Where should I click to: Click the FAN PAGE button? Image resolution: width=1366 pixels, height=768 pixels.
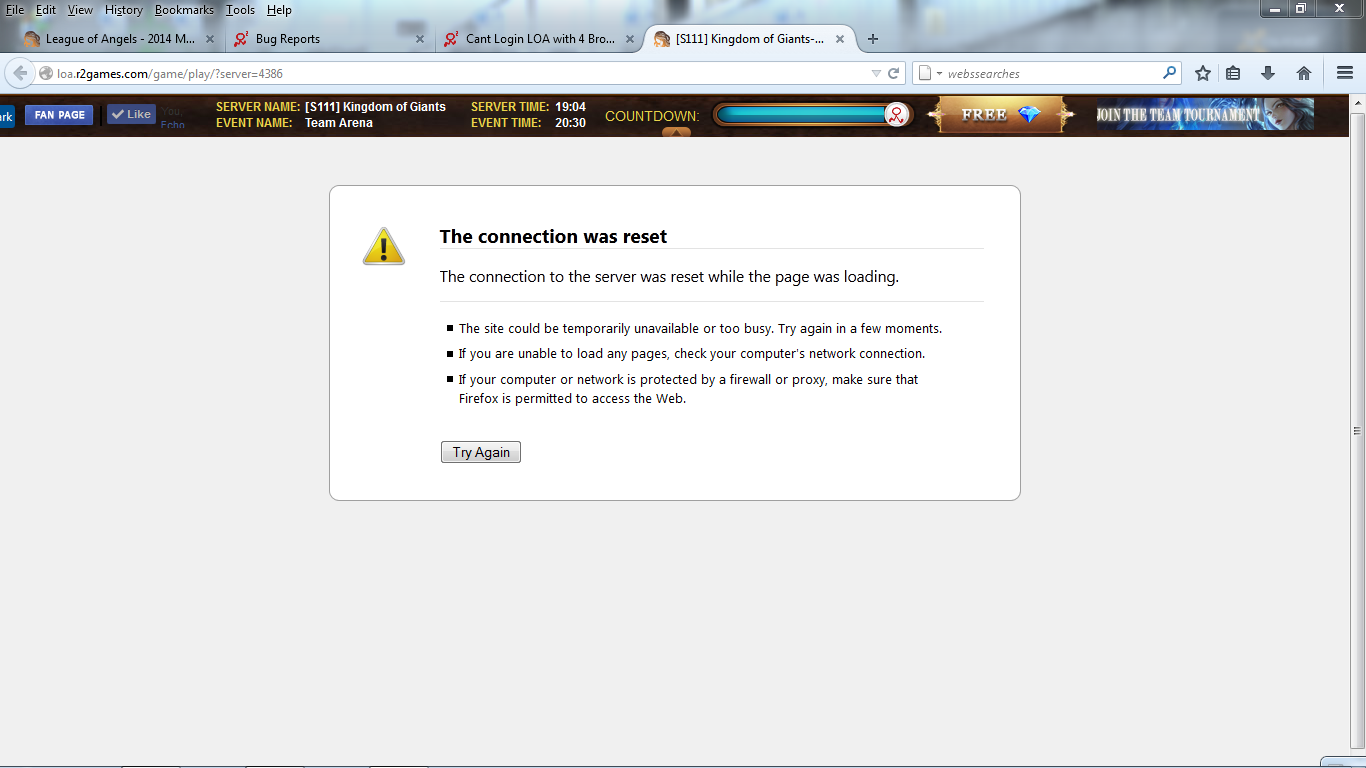pyautogui.click(x=59, y=115)
